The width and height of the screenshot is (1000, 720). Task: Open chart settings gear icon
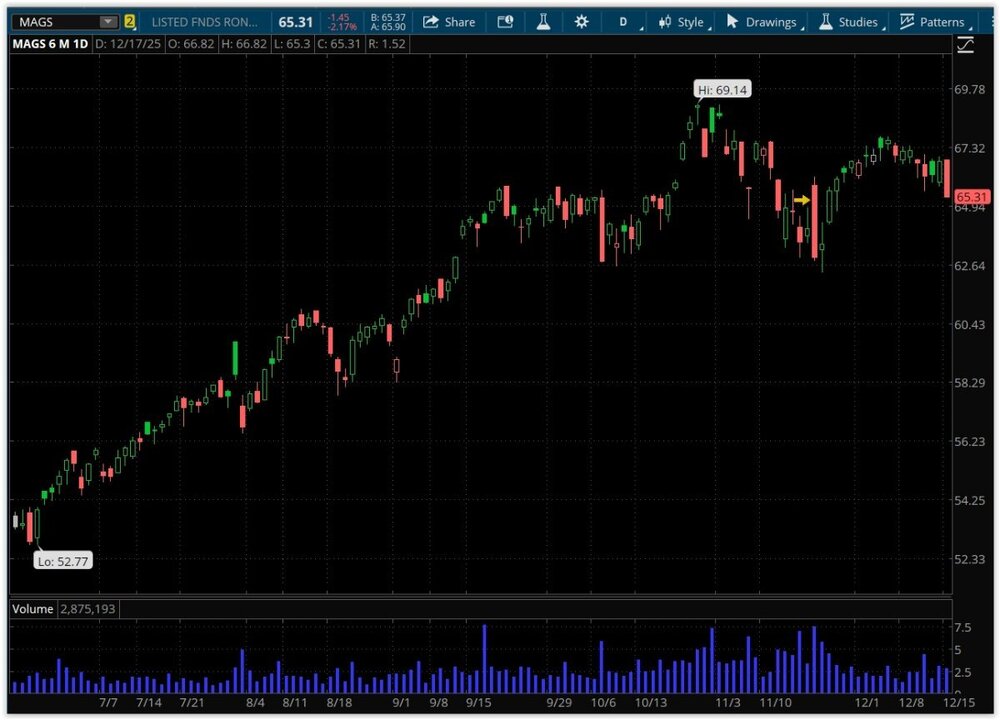pos(581,22)
